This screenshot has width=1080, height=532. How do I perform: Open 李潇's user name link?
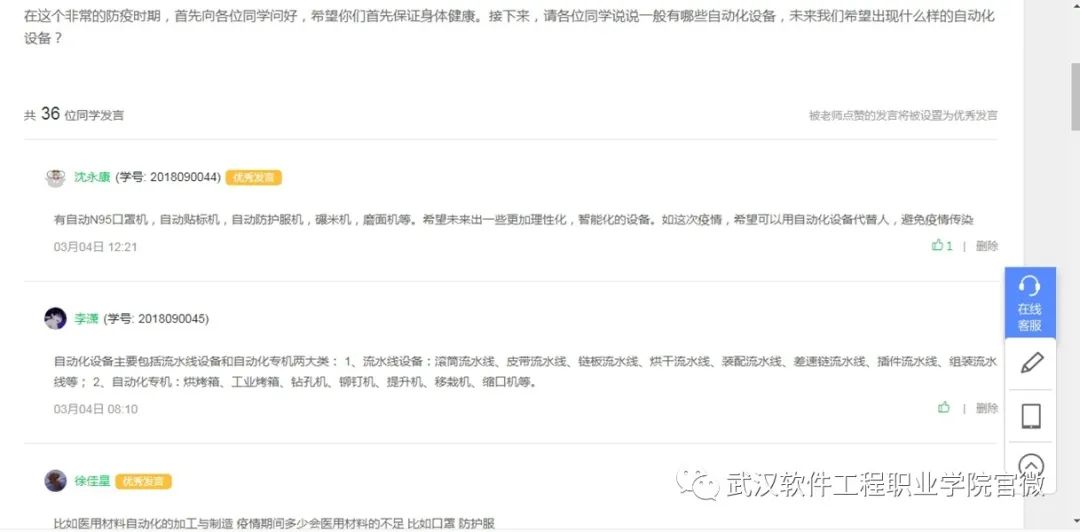pos(86,319)
